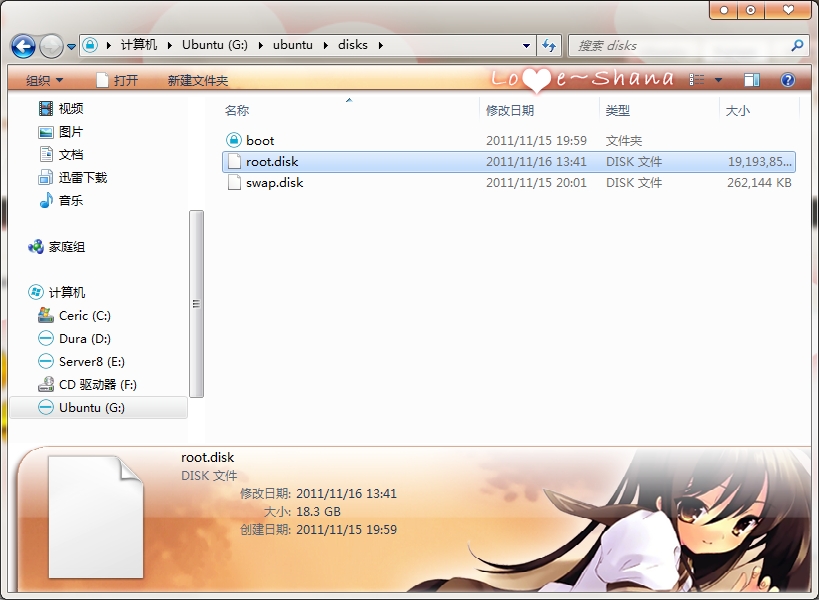The image size is (819, 600).
Task: Expand the disks breadcrumb arrow
Action: point(381,45)
